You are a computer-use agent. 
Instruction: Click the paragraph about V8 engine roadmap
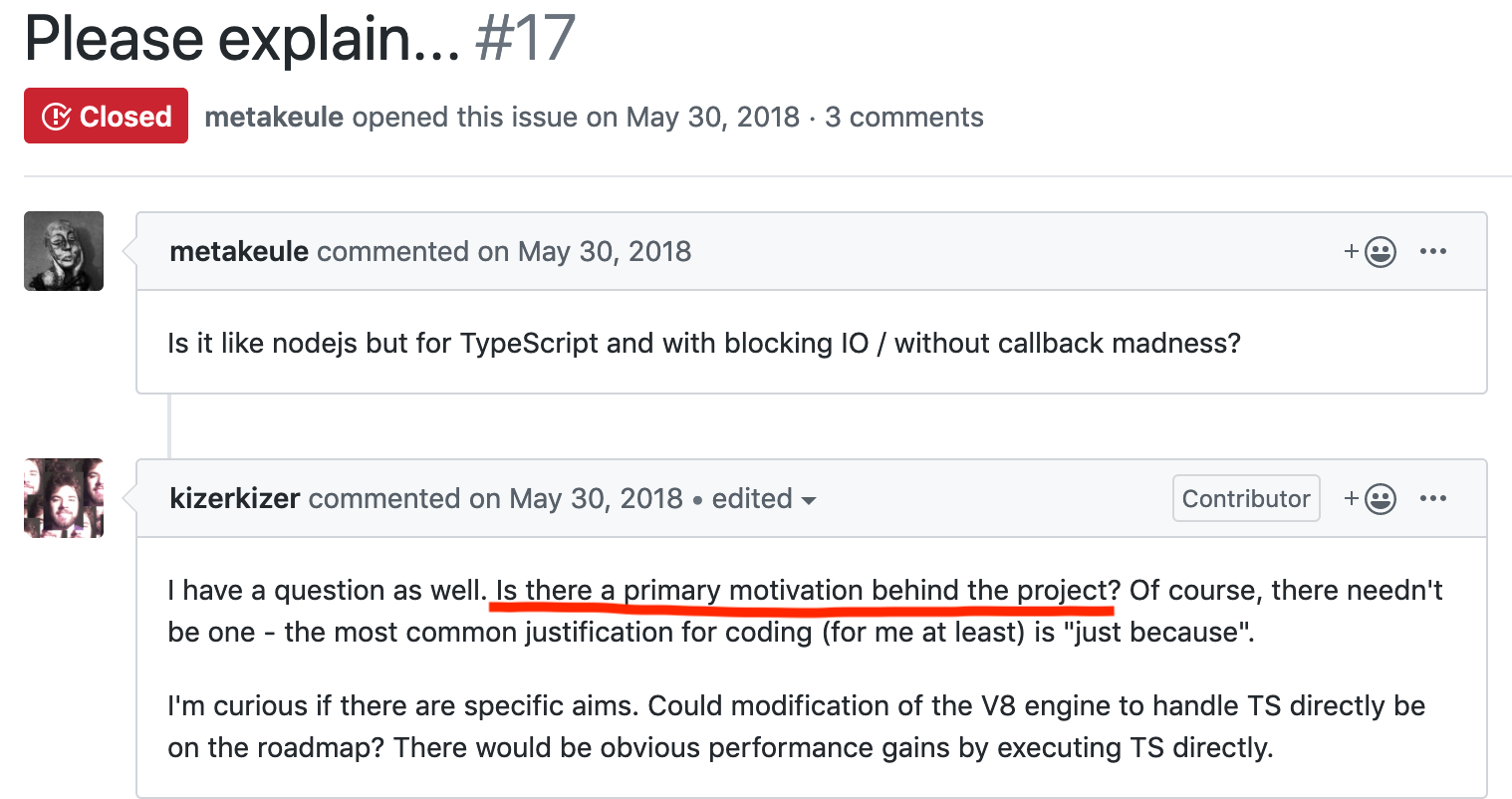coord(797,726)
